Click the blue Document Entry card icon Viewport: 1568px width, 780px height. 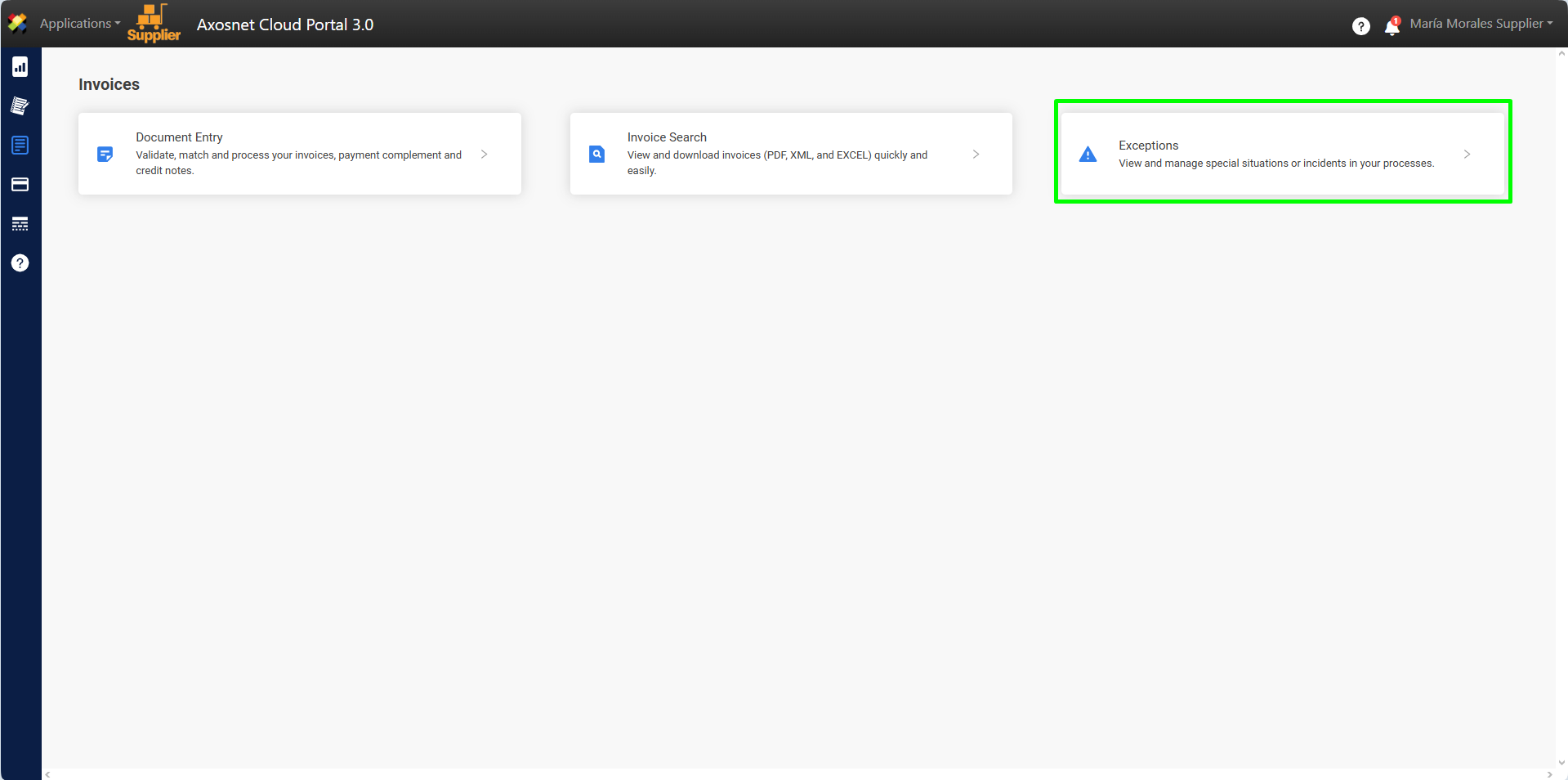point(105,154)
